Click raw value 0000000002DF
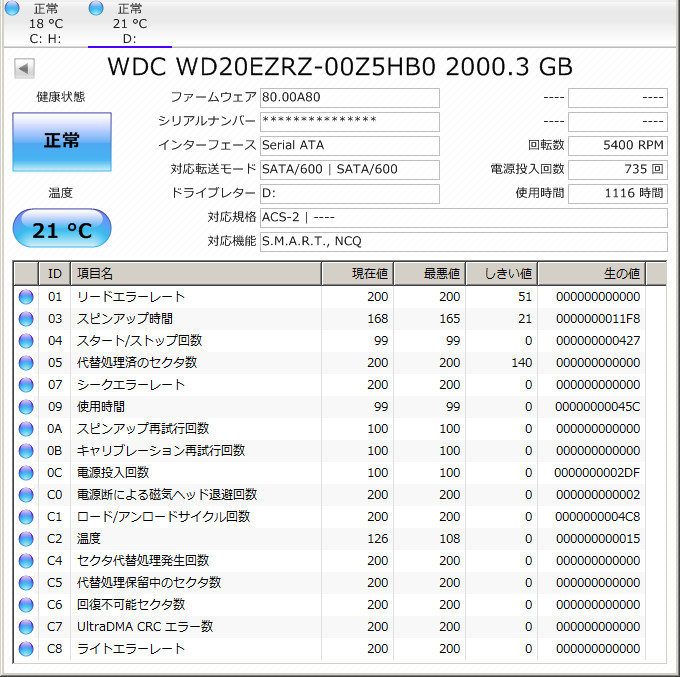The image size is (680, 677). tap(598, 473)
